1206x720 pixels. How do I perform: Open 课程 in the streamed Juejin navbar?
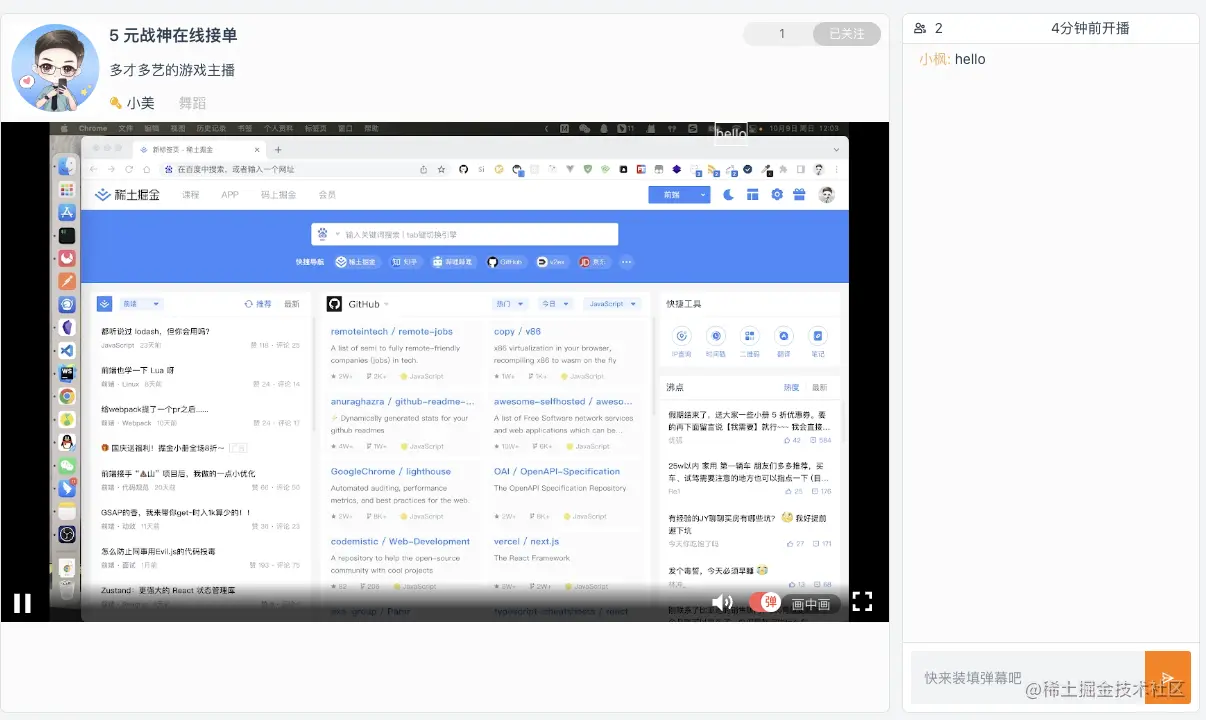[x=189, y=195]
